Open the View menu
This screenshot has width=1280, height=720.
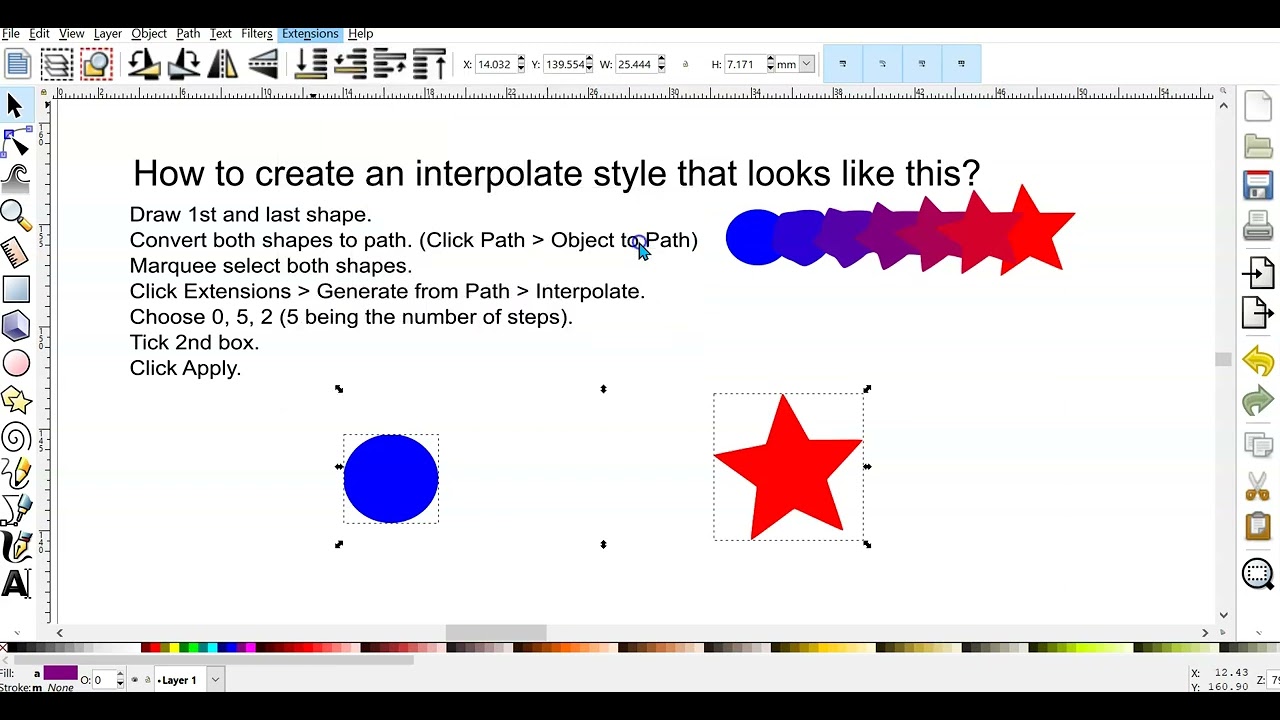[72, 33]
